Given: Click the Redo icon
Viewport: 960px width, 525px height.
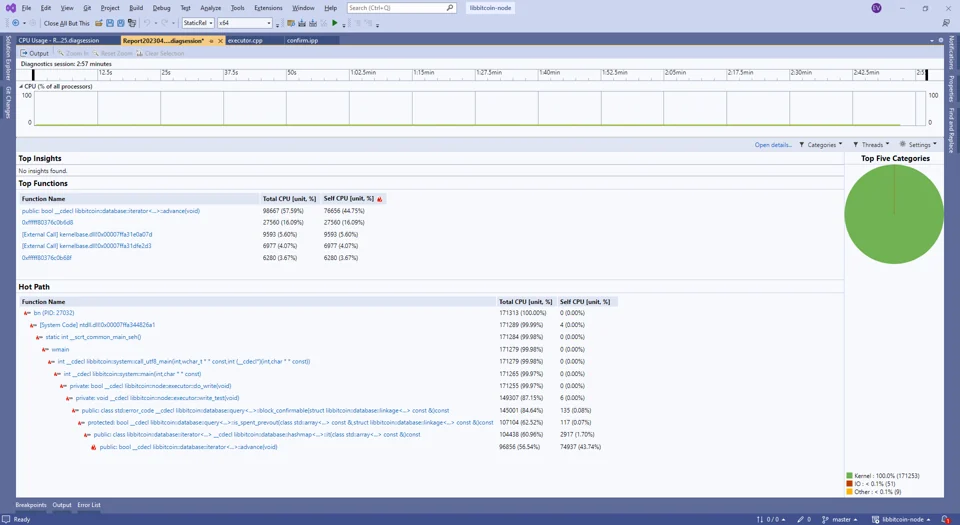Looking at the screenshot, I should click(165, 23).
